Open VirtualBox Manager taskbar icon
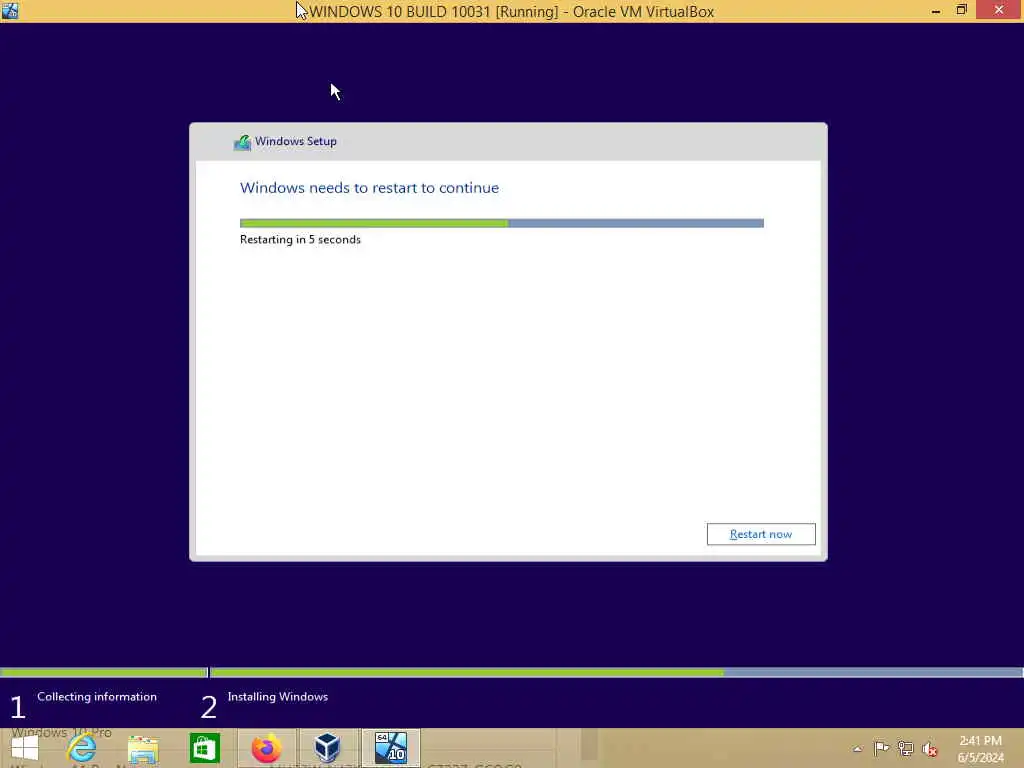The image size is (1024, 768). tap(327, 748)
